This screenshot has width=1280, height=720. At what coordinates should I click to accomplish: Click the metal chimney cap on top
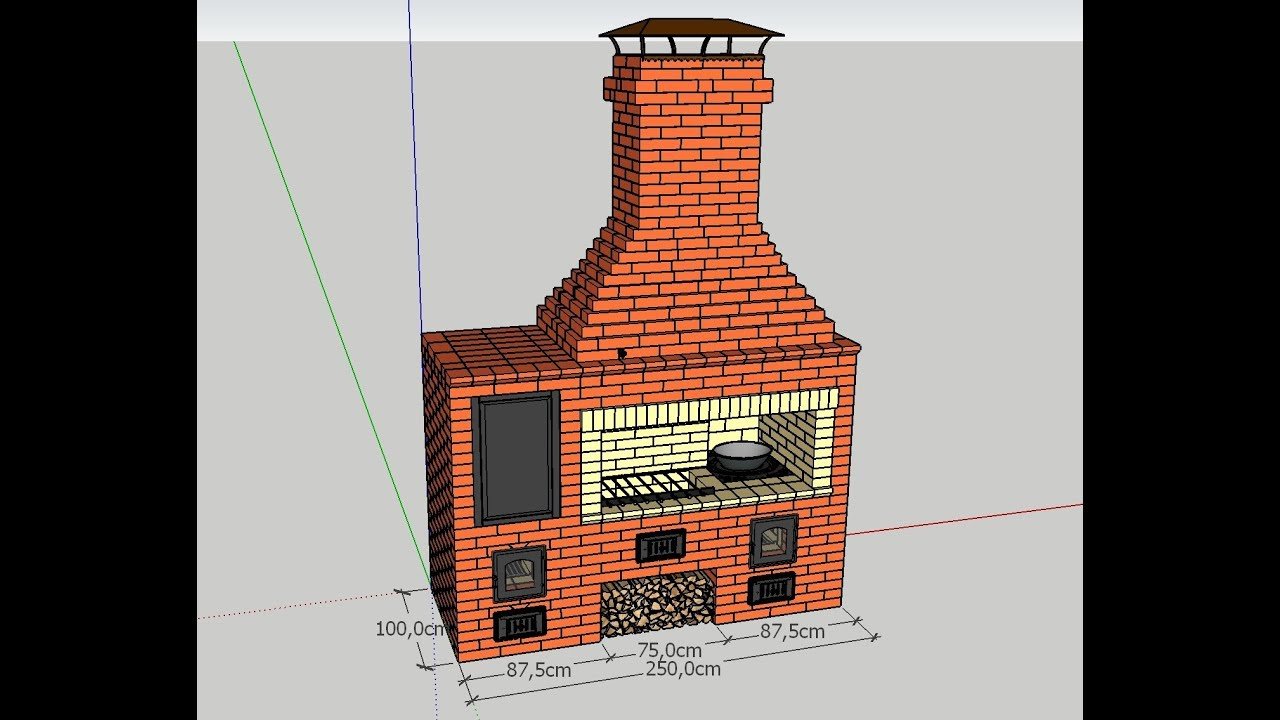click(x=691, y=29)
